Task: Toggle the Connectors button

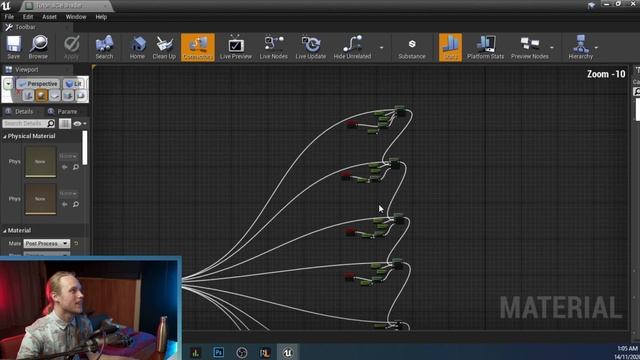Action: click(198, 47)
